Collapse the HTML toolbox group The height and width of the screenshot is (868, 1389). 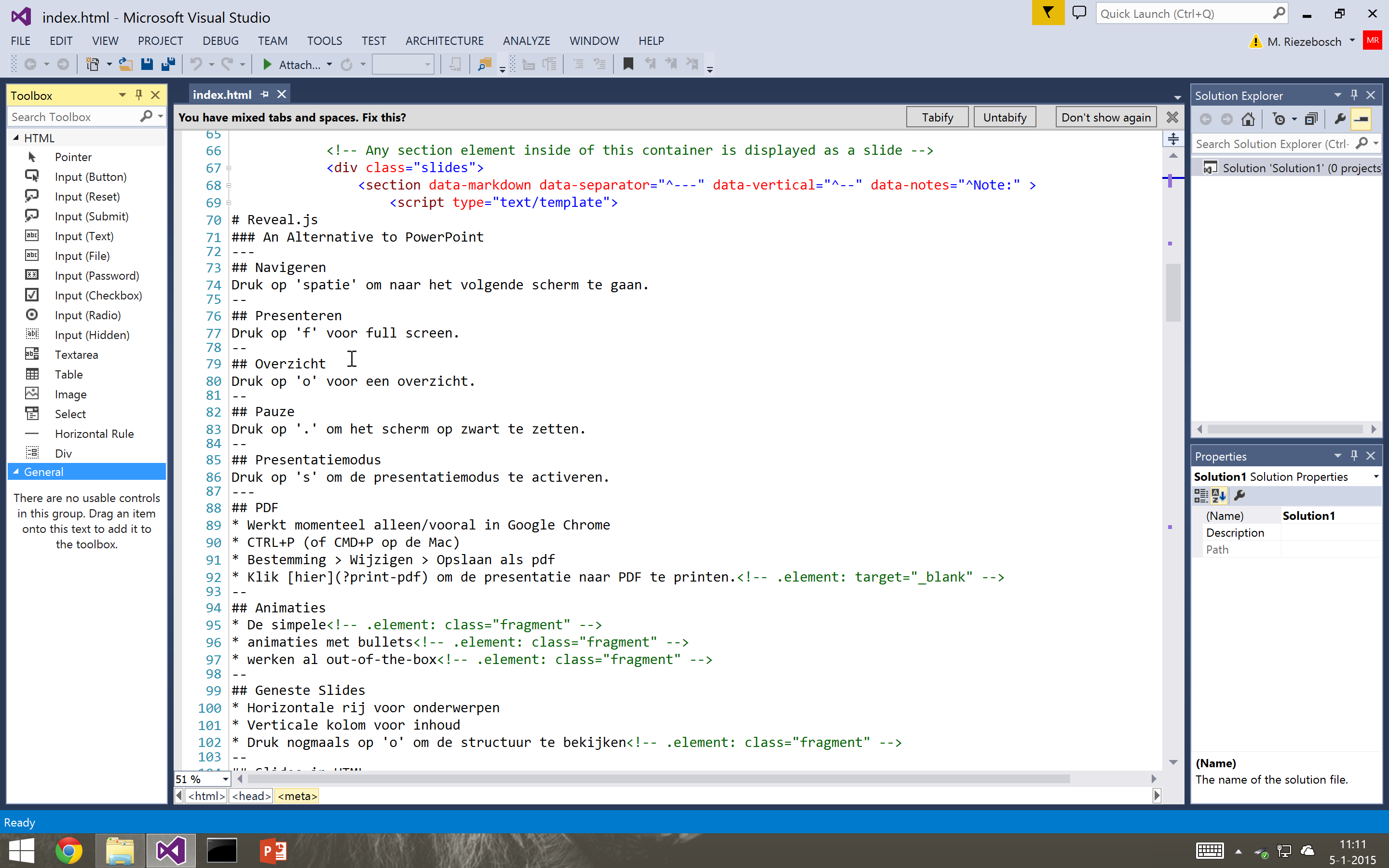coord(15,138)
